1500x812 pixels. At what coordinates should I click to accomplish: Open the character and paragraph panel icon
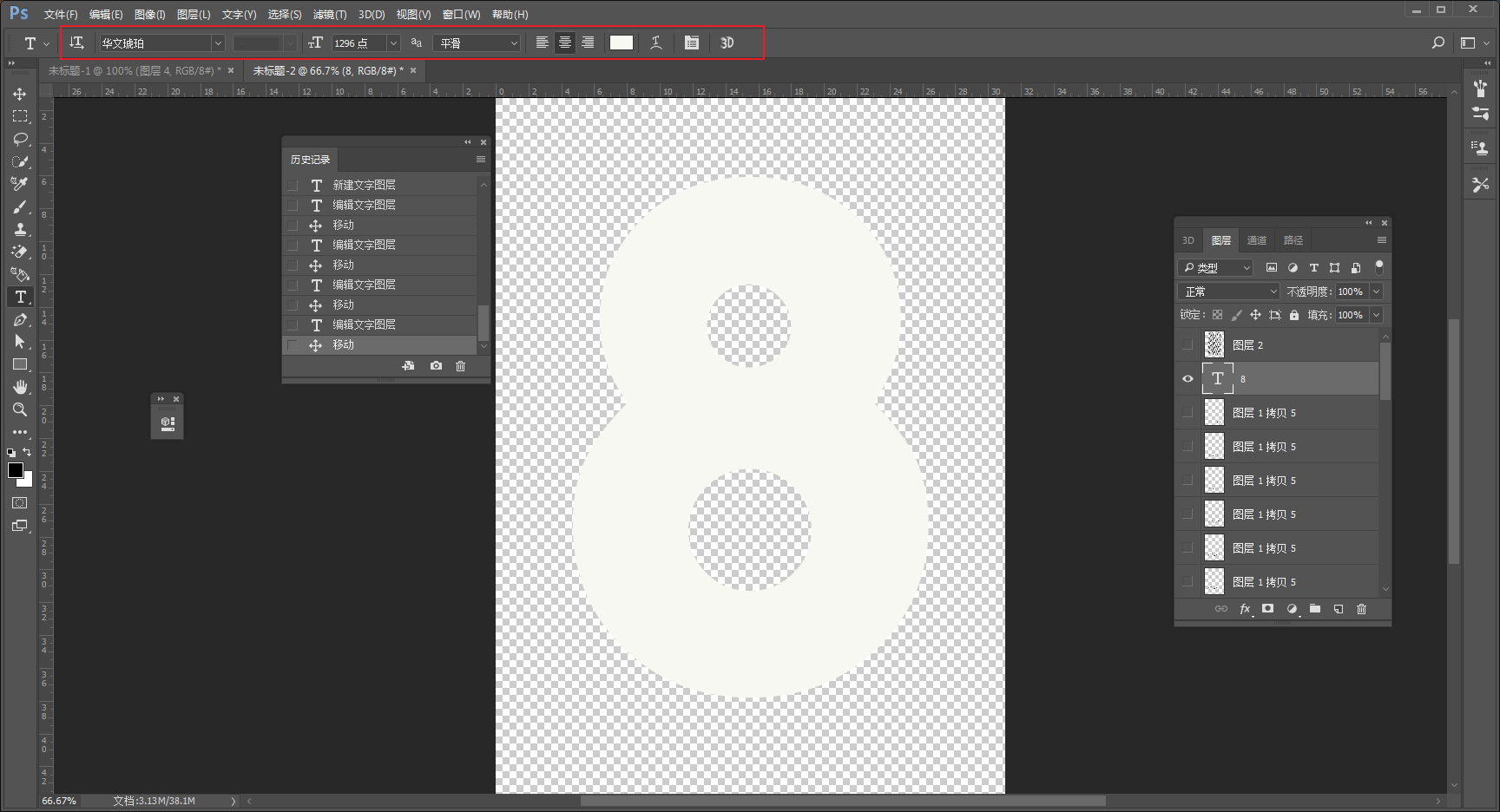[x=692, y=43]
